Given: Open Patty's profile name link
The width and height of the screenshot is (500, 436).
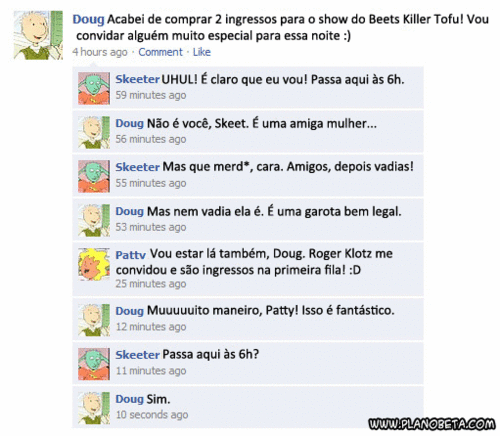Looking at the screenshot, I should pos(130,255).
